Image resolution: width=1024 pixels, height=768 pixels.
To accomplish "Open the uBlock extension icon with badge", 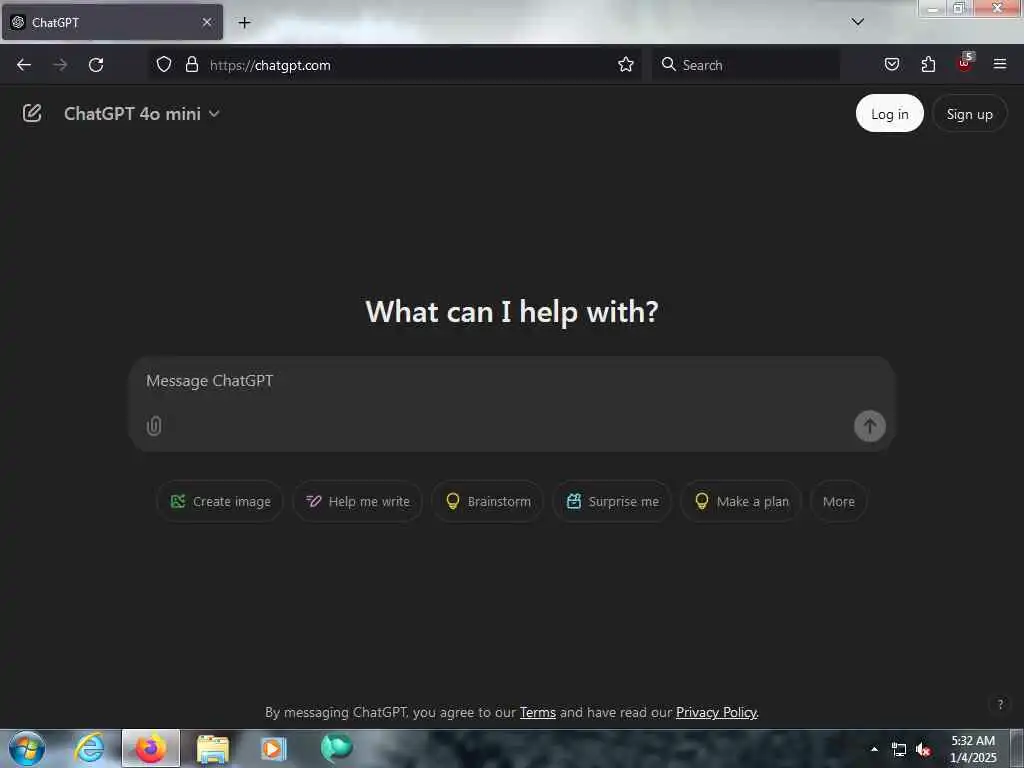I will 965,63.
